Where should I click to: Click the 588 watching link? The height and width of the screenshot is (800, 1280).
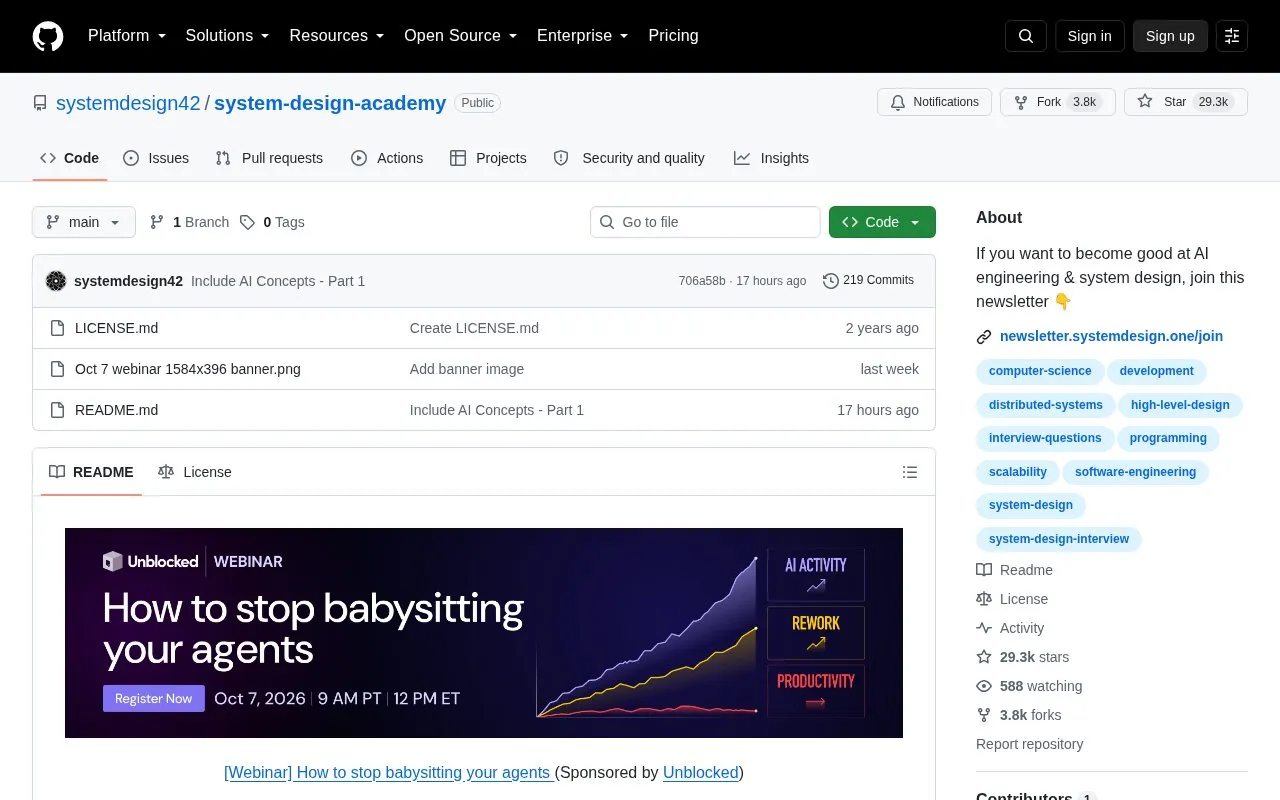[x=1029, y=686]
